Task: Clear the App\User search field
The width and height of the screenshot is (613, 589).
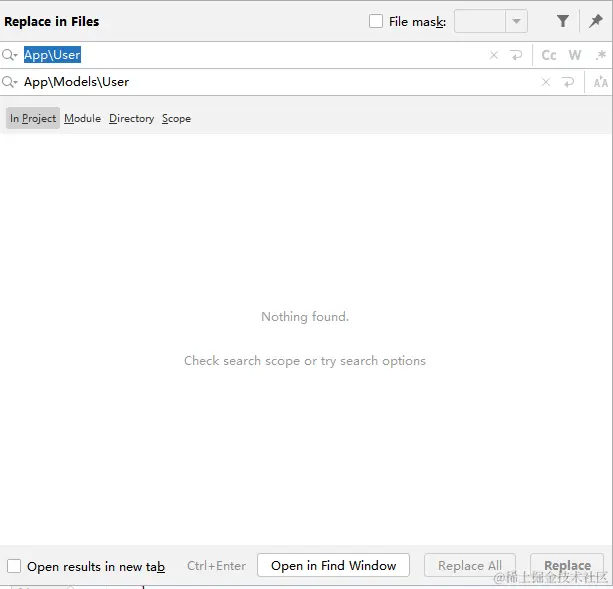Action: (494, 55)
